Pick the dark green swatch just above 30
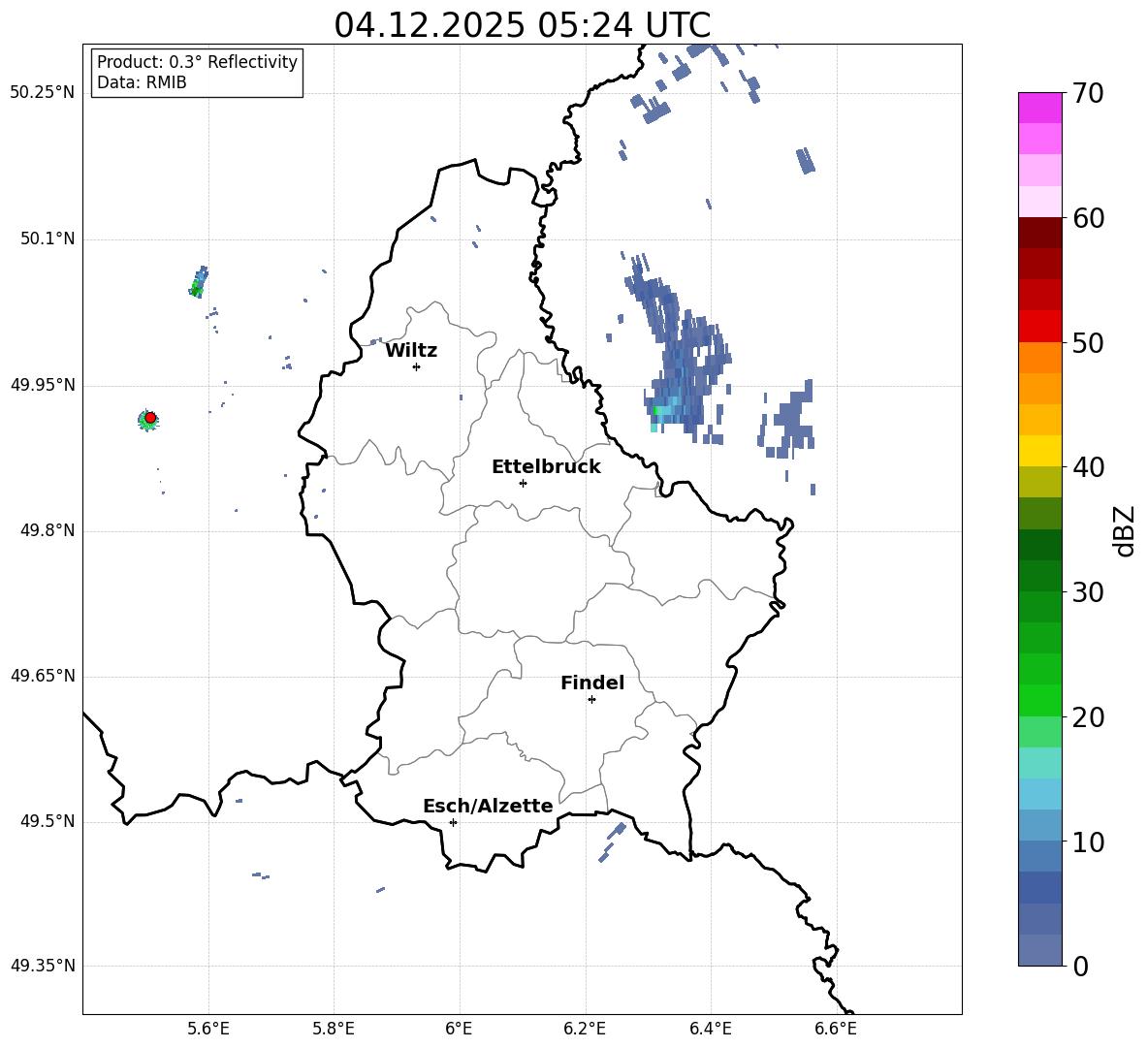Screen dimensions: 1148x1048 point(1039,576)
